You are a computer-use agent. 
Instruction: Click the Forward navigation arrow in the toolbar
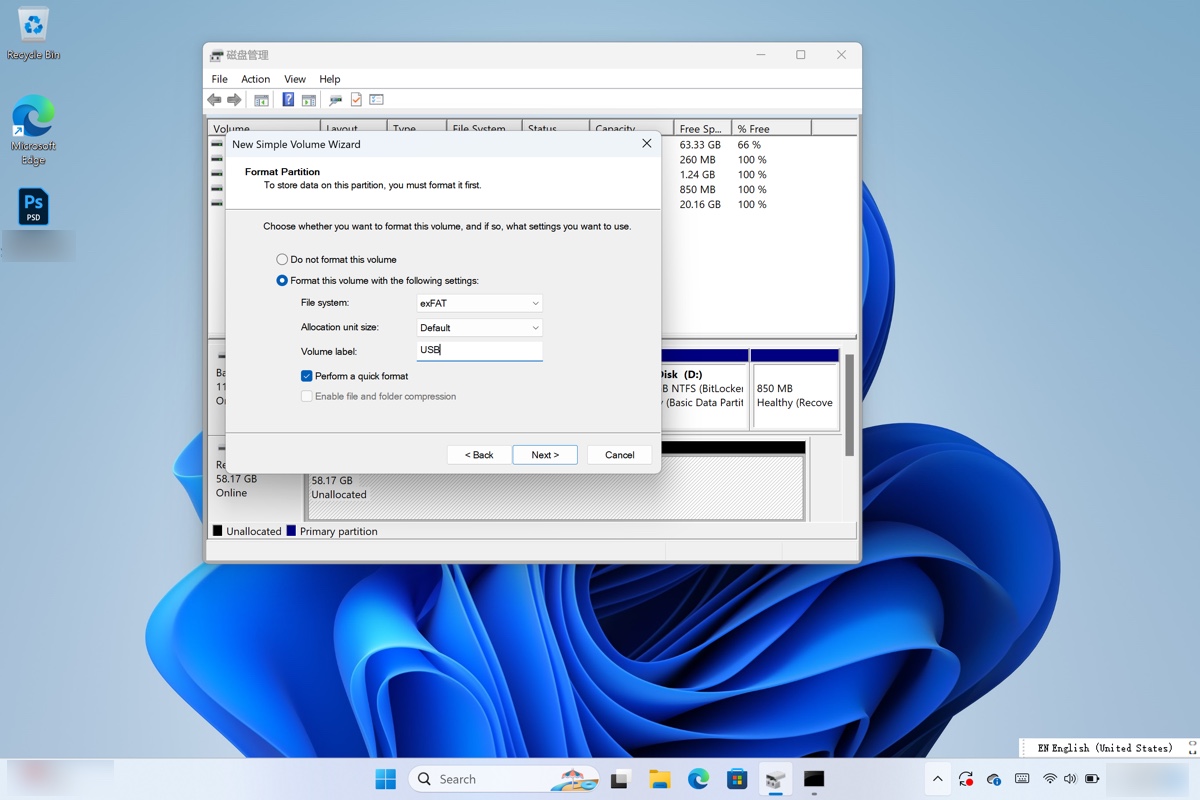coord(234,99)
